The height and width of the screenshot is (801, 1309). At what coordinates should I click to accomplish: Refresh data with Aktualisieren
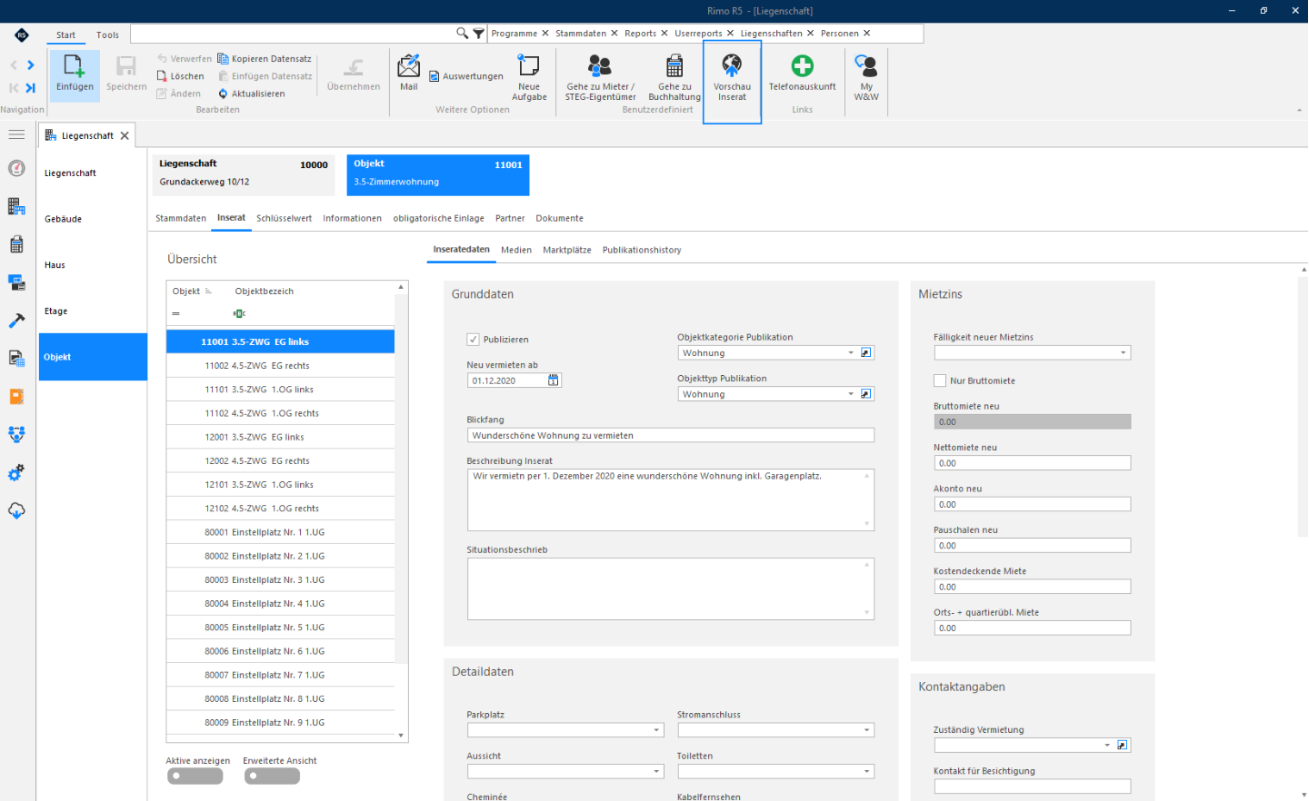coord(251,93)
